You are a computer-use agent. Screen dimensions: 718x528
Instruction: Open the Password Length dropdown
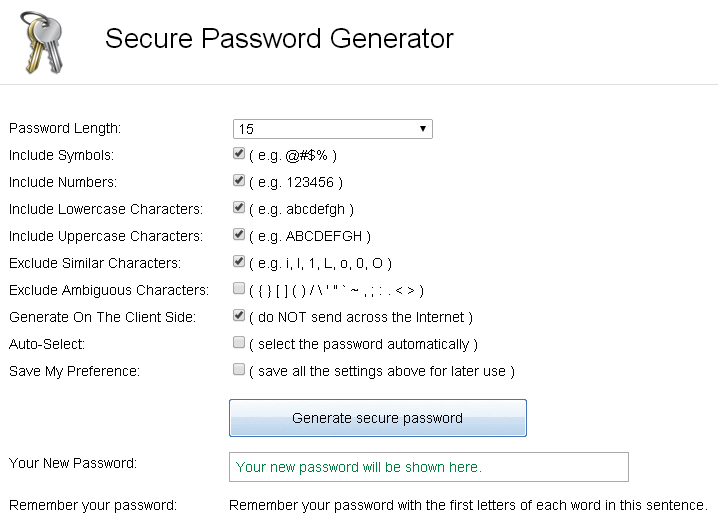click(332, 129)
